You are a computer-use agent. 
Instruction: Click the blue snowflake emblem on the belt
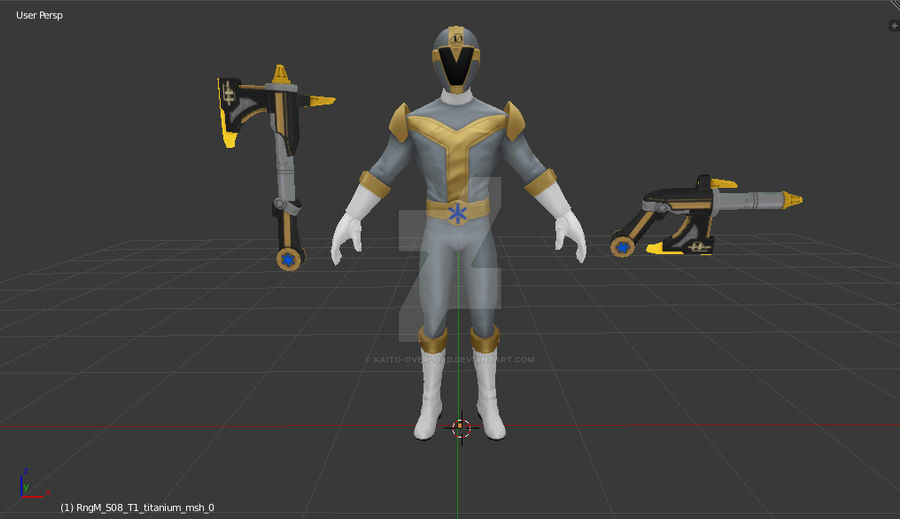pyautogui.click(x=457, y=213)
